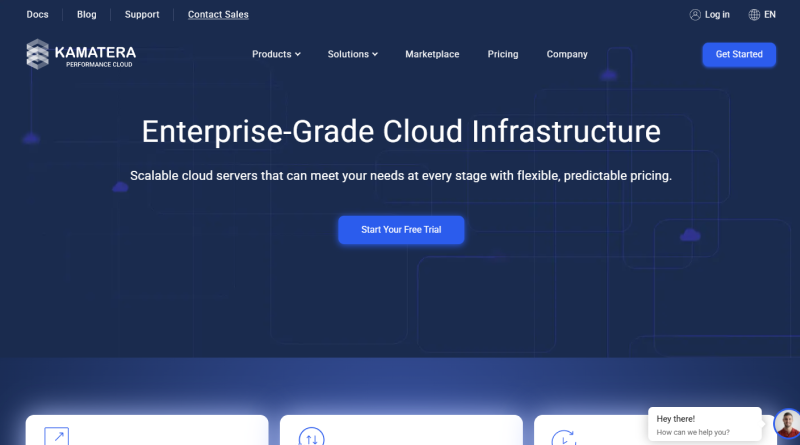The image size is (800, 445).
Task: Click the 'Hey there!' chat bubble
Action: (705, 424)
